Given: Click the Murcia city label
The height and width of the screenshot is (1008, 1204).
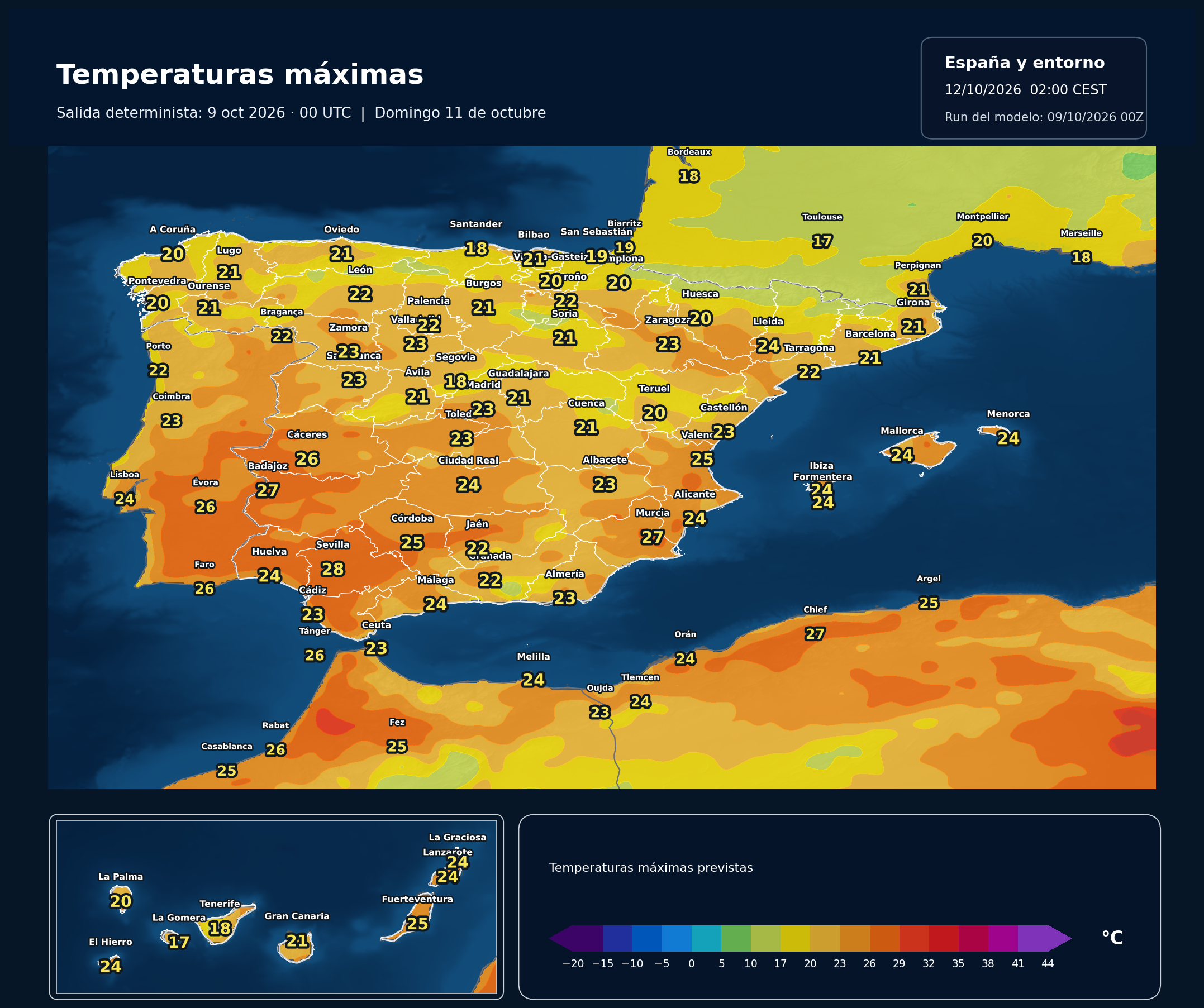Looking at the screenshot, I should (653, 513).
